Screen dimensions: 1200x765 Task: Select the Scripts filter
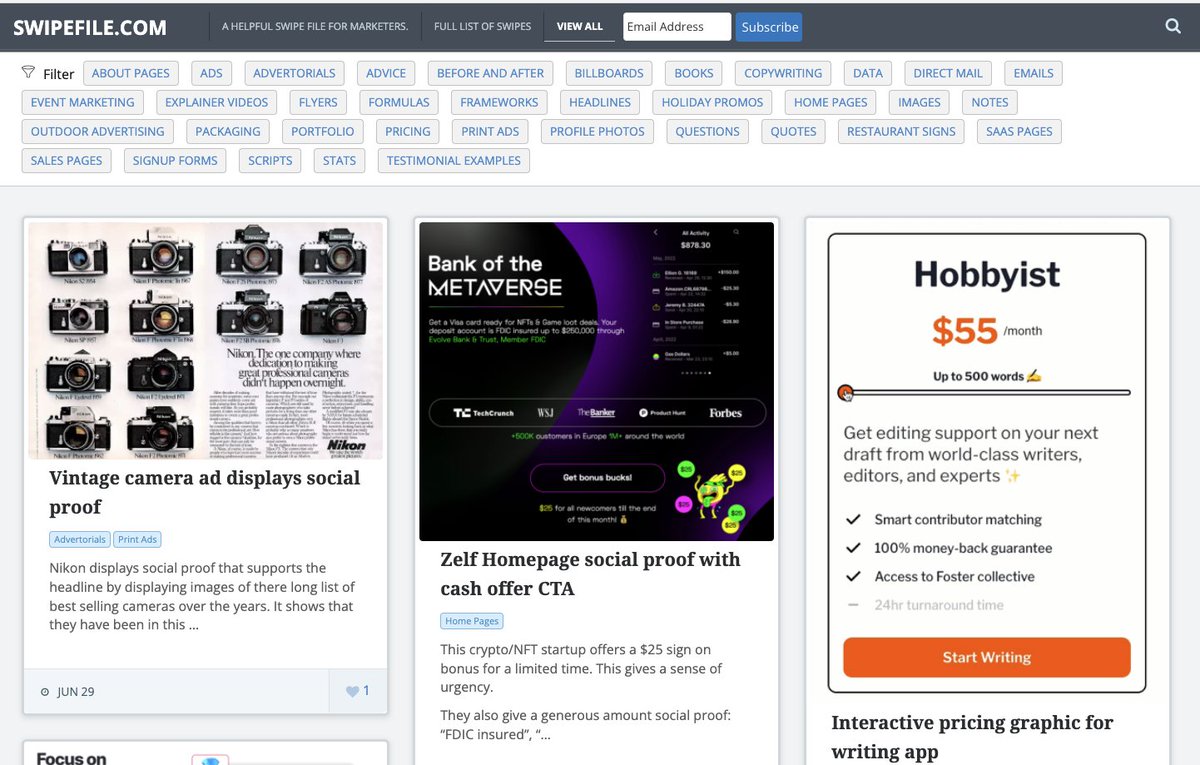[270, 160]
